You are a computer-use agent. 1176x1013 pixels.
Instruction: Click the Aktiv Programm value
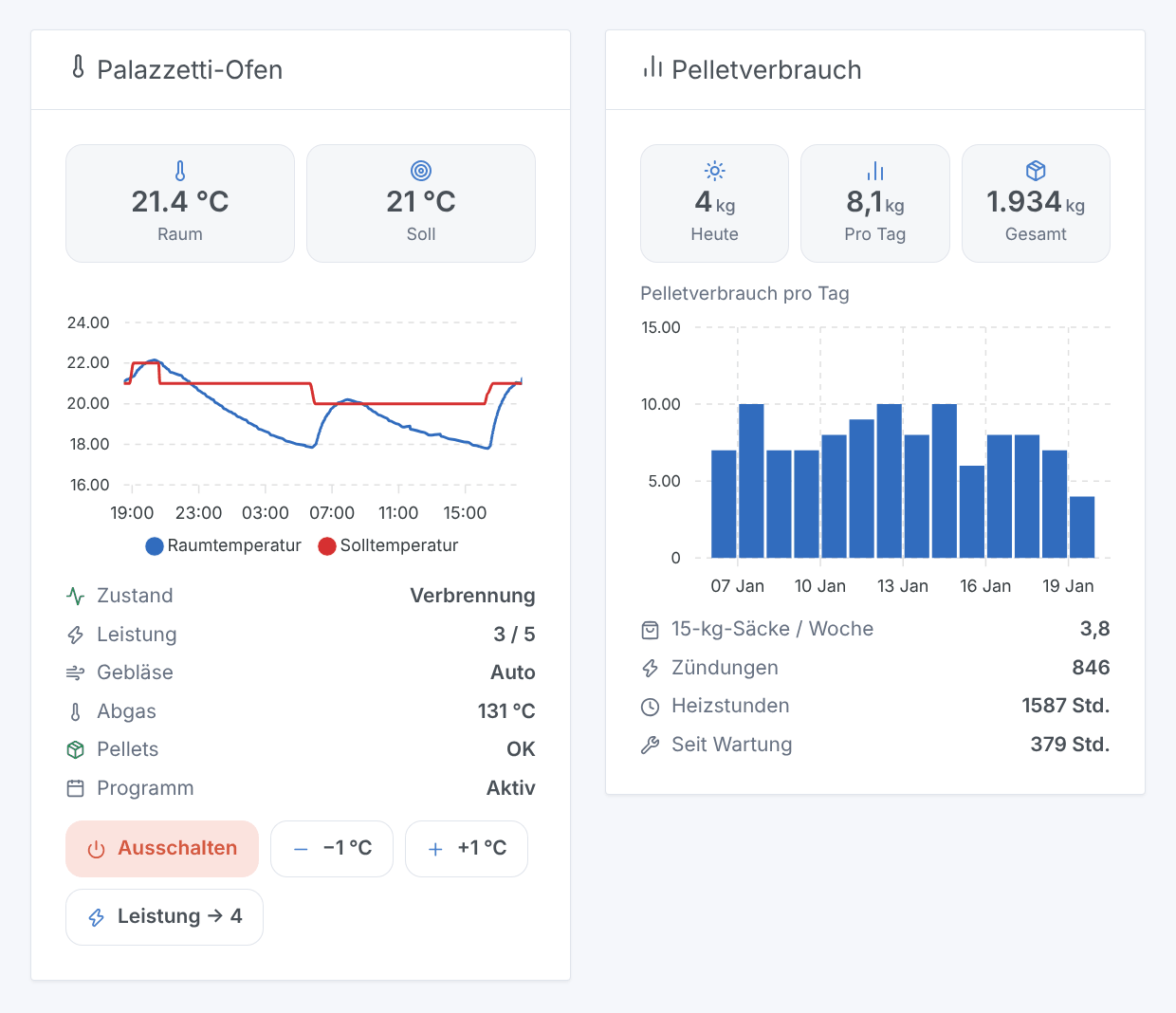pos(511,788)
